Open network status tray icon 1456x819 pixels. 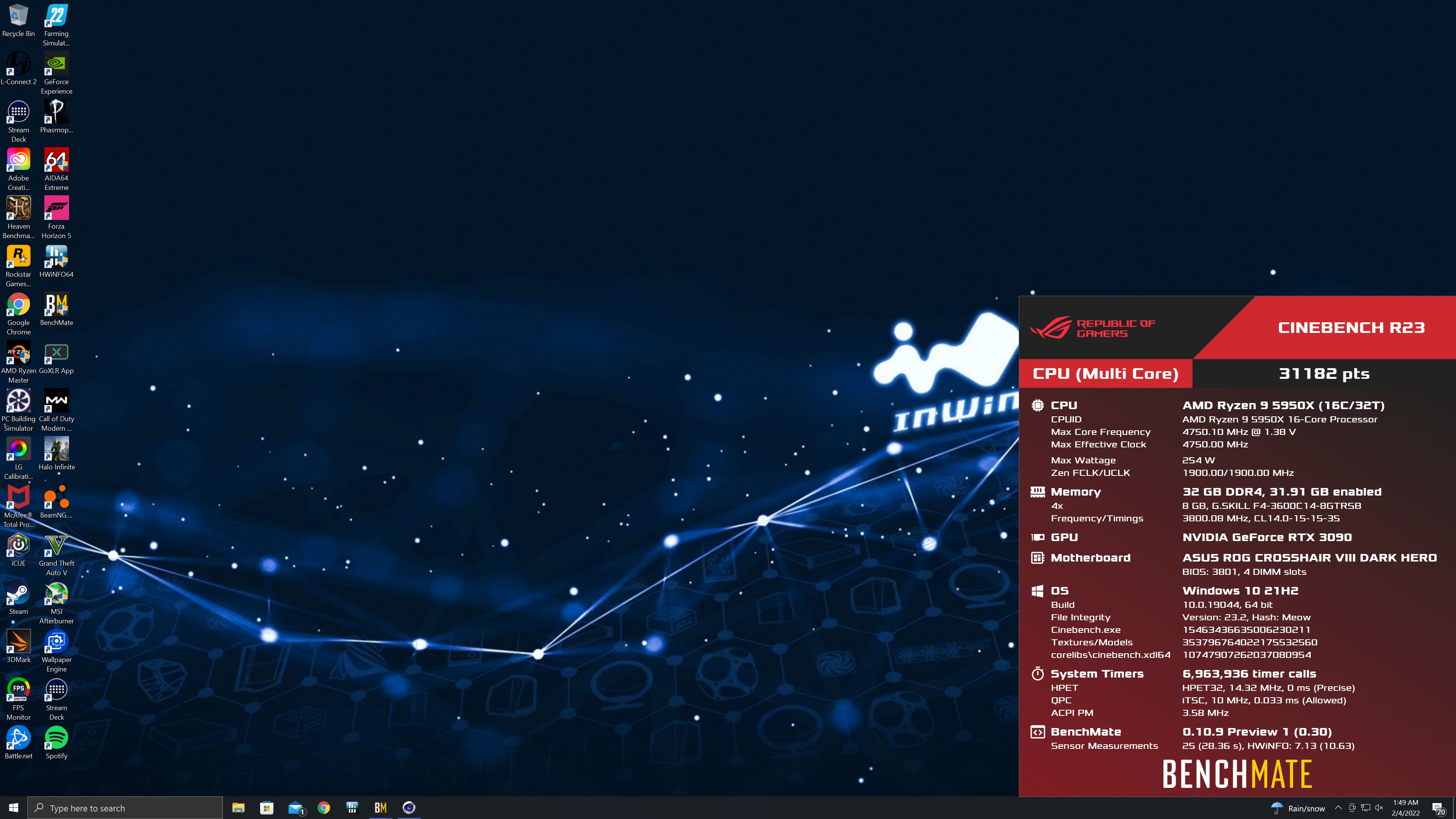coord(1365,808)
